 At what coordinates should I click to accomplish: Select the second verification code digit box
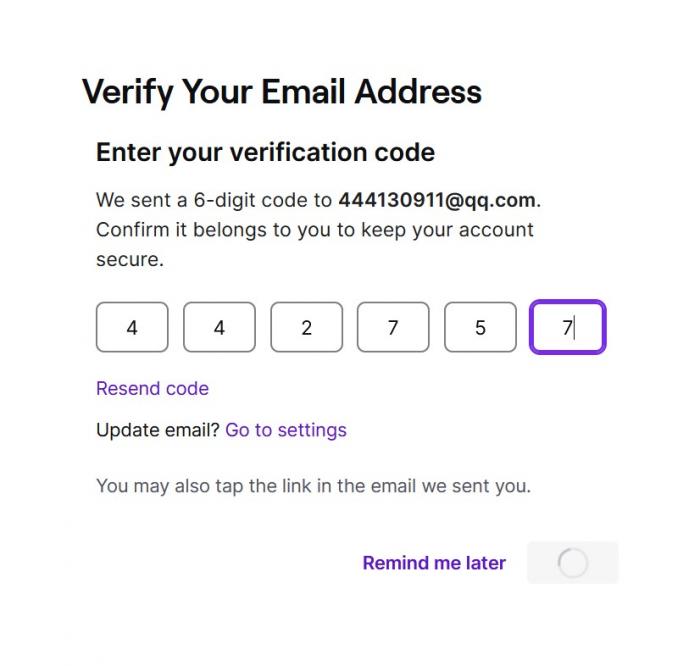219,327
